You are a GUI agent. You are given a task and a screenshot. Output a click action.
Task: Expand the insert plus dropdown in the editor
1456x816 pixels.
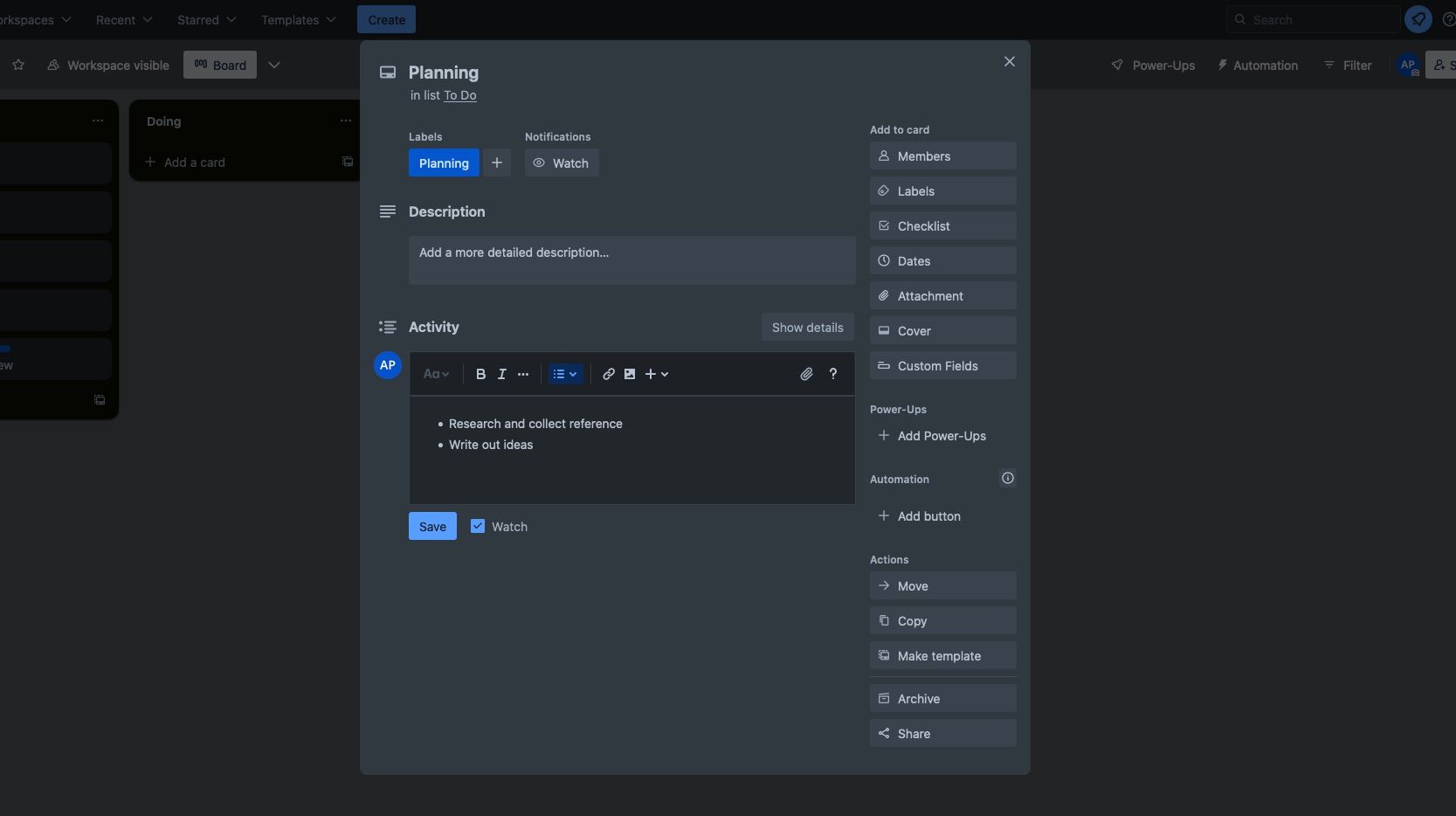pyautogui.click(x=657, y=374)
